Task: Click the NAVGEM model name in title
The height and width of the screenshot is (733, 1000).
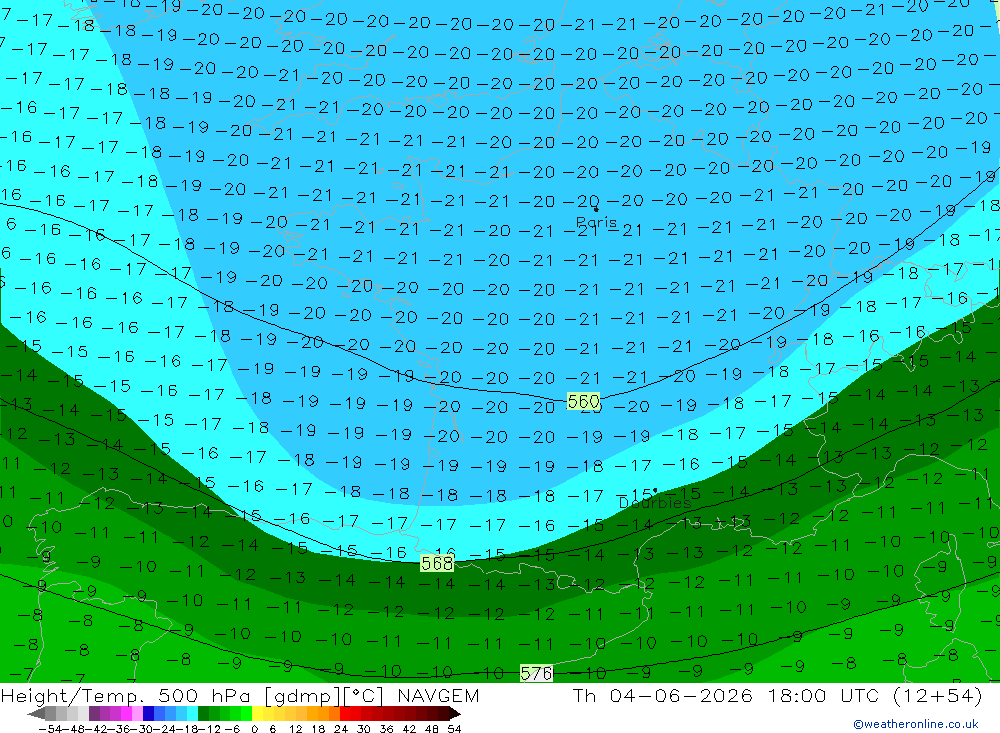Action: [438, 696]
